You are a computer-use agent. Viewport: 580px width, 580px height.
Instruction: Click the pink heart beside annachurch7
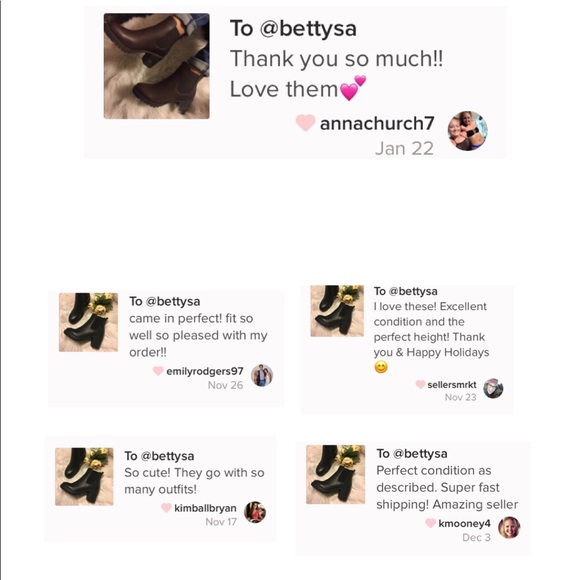click(x=305, y=123)
